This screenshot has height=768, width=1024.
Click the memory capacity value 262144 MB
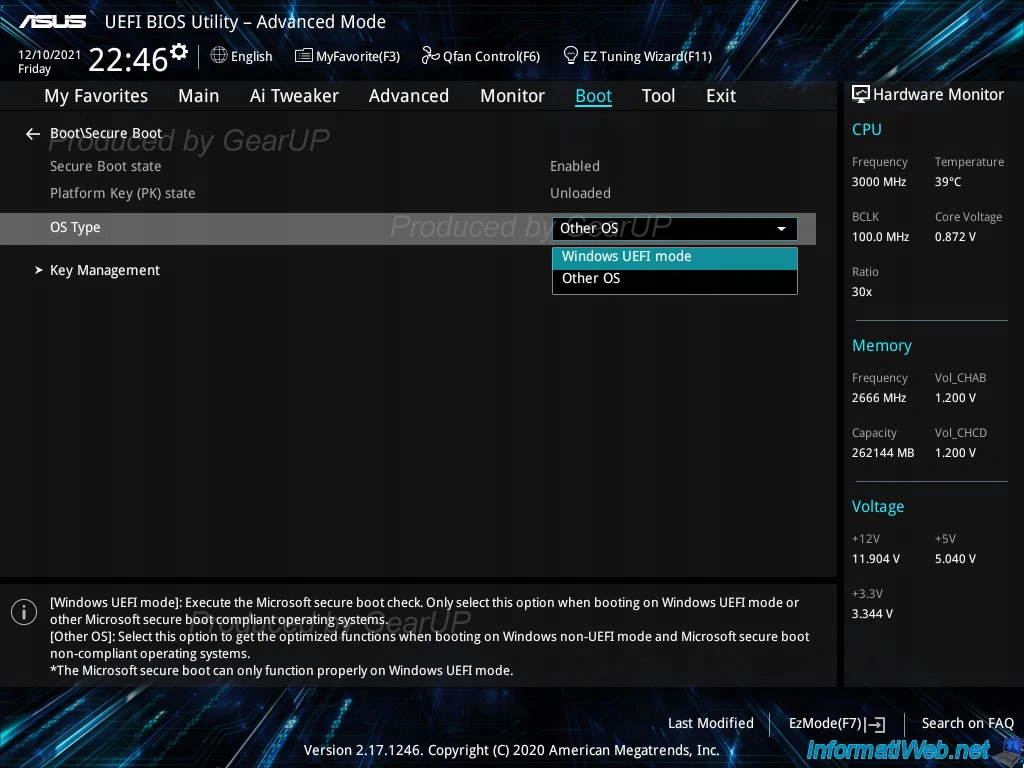(x=883, y=453)
